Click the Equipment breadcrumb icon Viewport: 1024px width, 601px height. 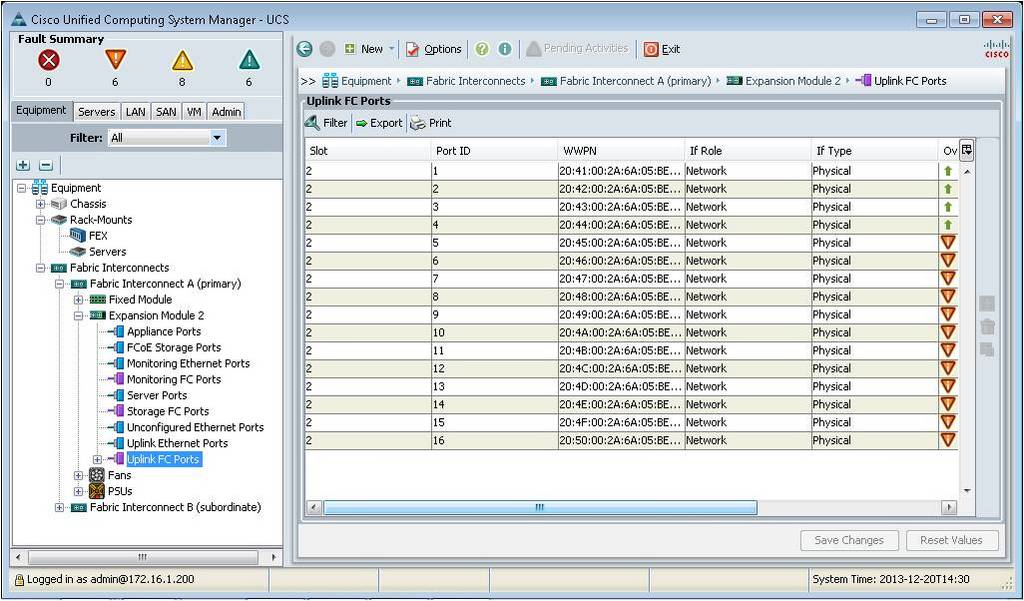(x=330, y=81)
